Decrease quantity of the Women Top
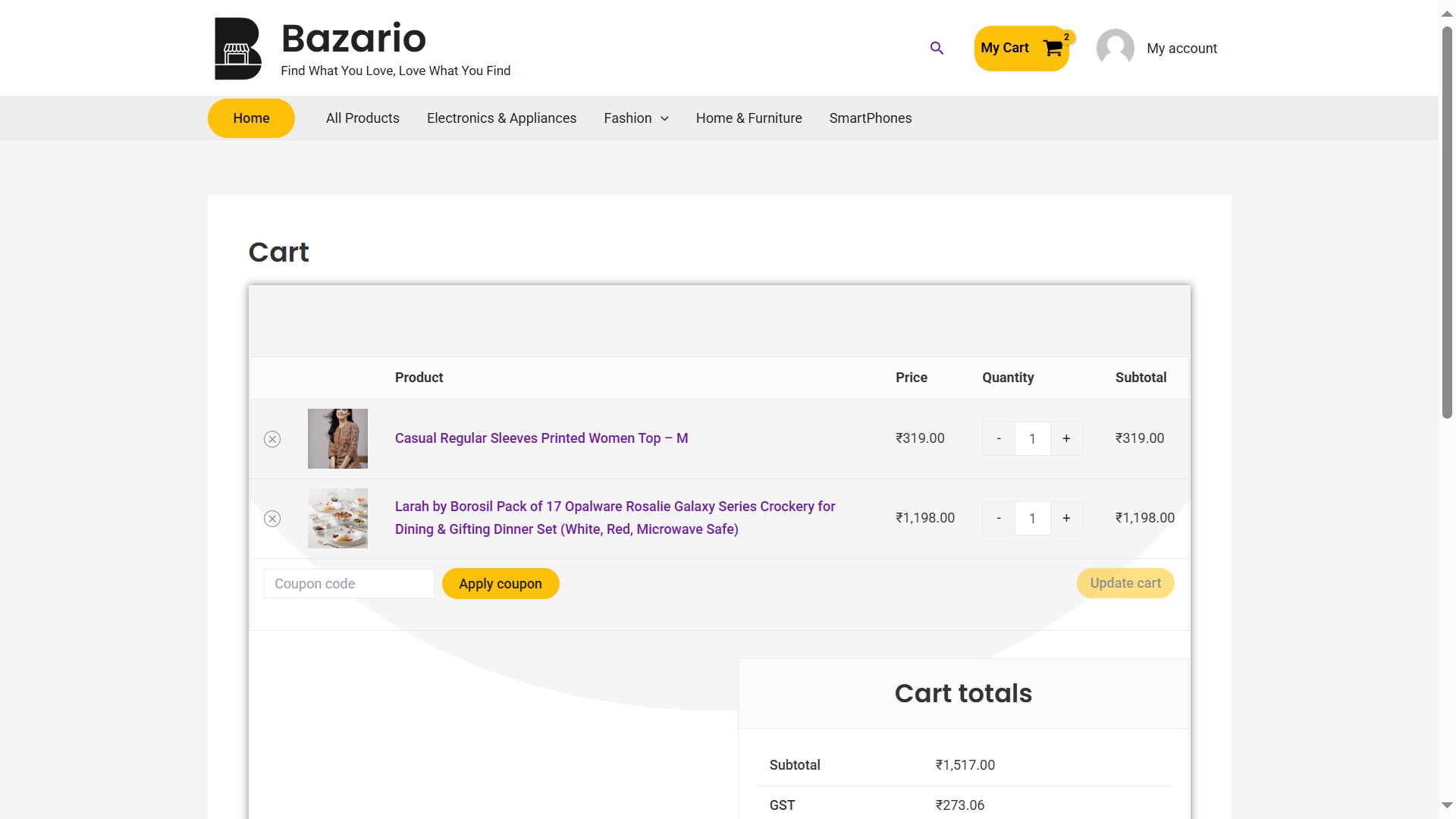Screen dimensions: 1456x819 point(999,439)
